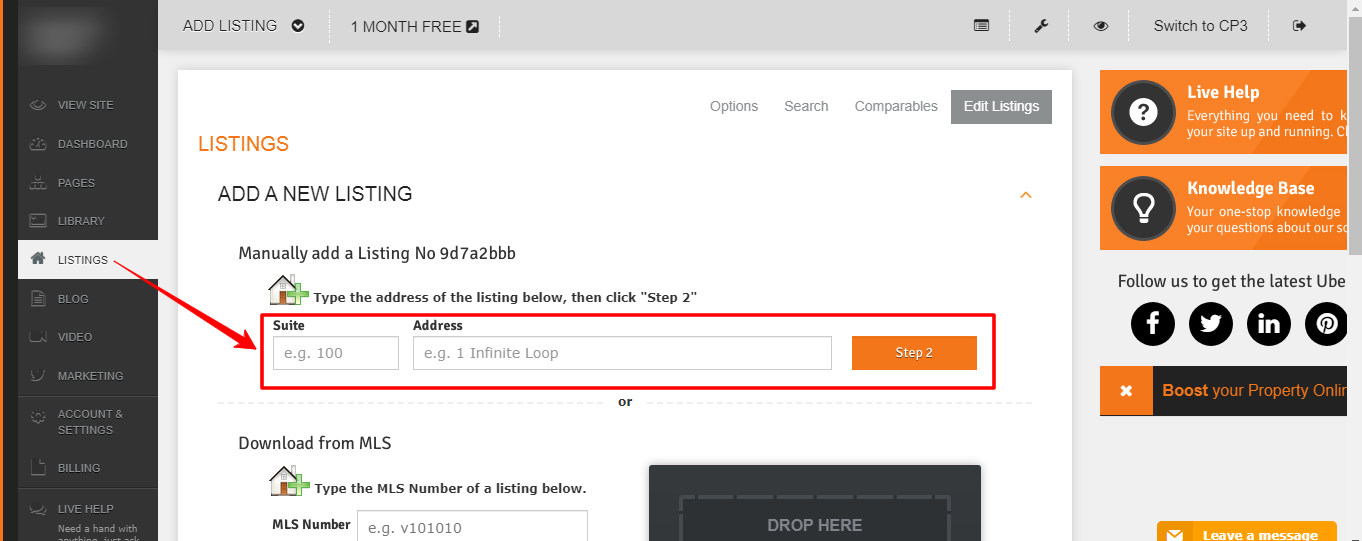This screenshot has width=1362, height=541.
Task: Click the house icon beside manual listing instructions
Action: click(290, 290)
